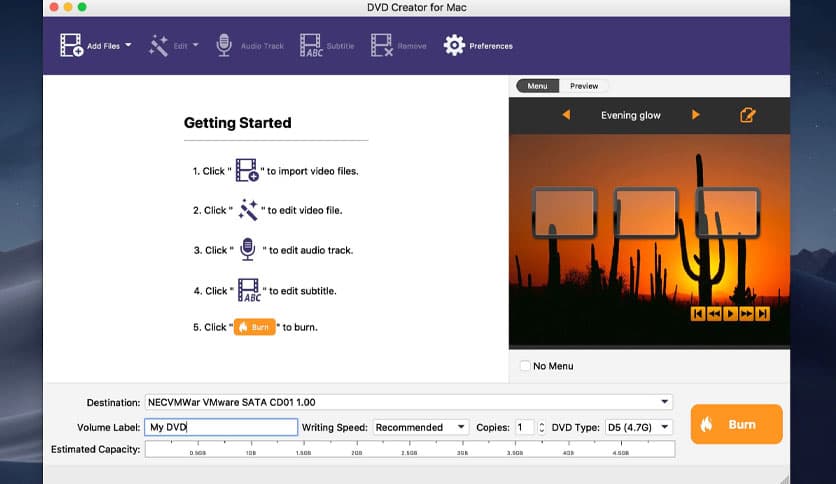Open the Add Files dropdown arrow
836x484 pixels.
point(128,45)
